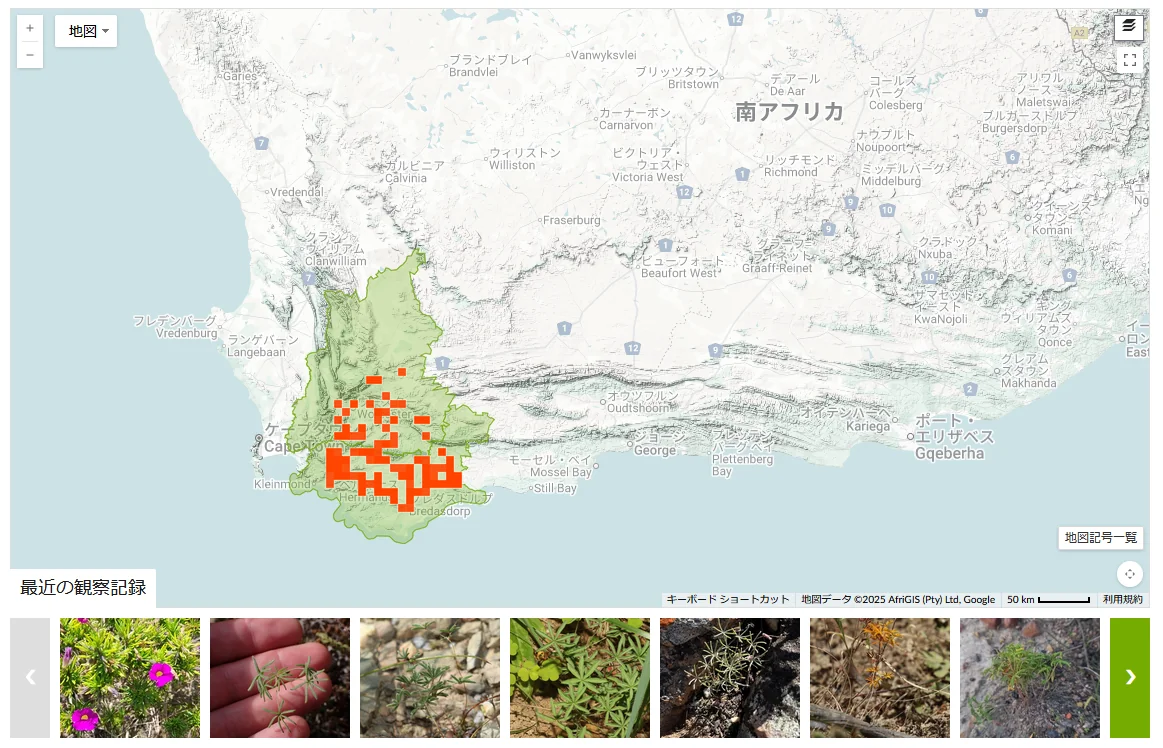Show next observation photos
The image size is (1163, 748).
point(1130,678)
